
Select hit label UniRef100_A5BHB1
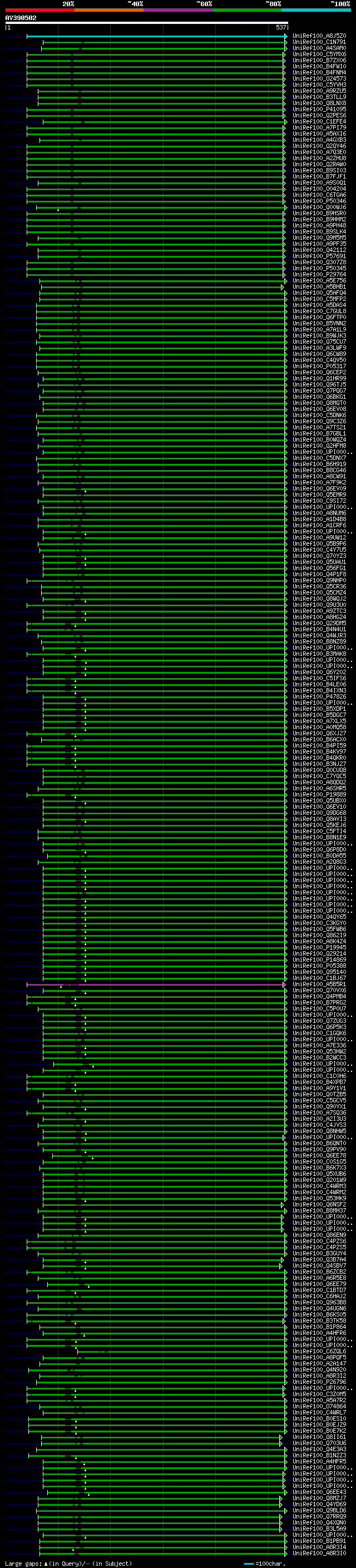[x=319, y=286]
